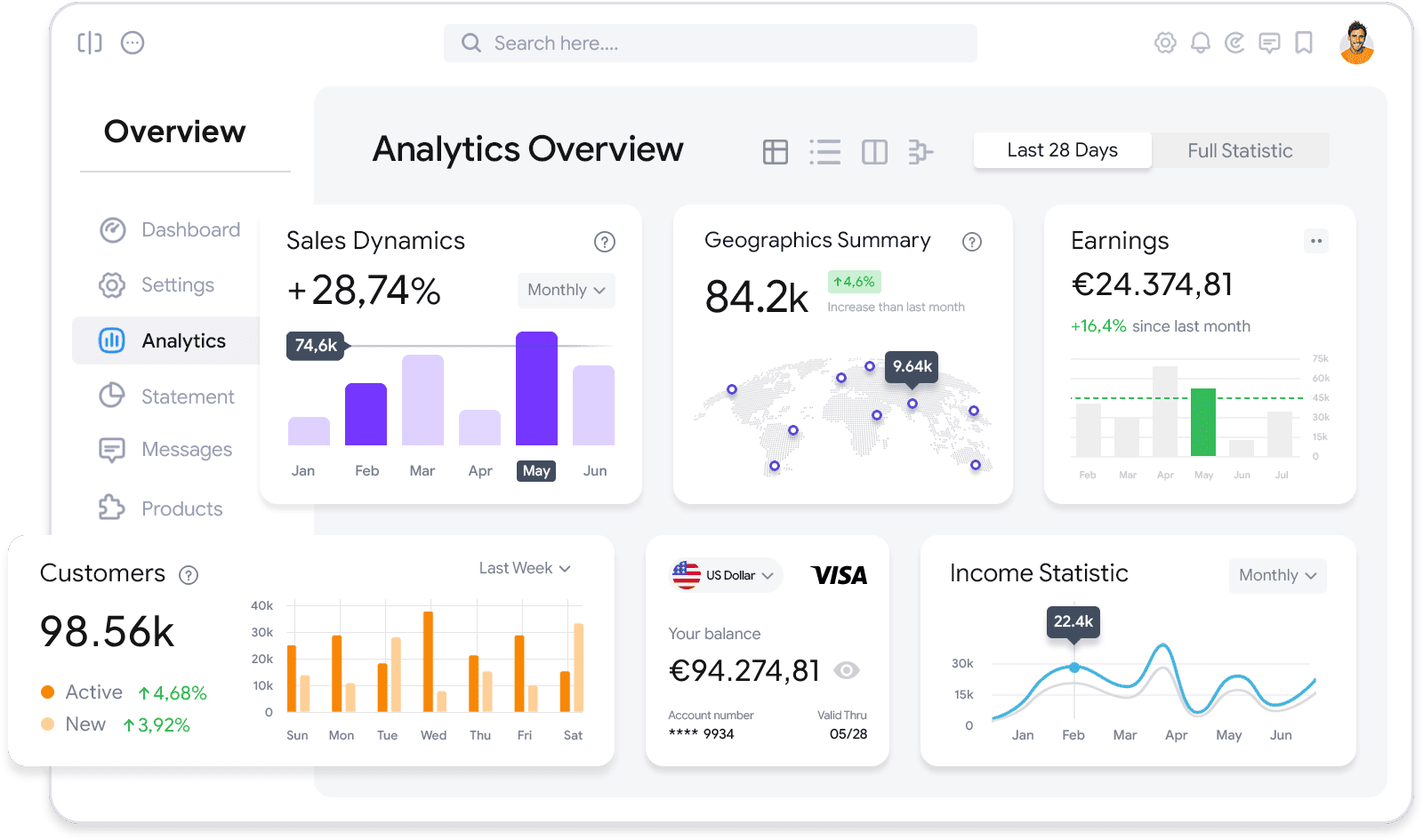The image size is (1423, 840).
Task: Open the US Dollar currency selector
Action: click(x=727, y=575)
